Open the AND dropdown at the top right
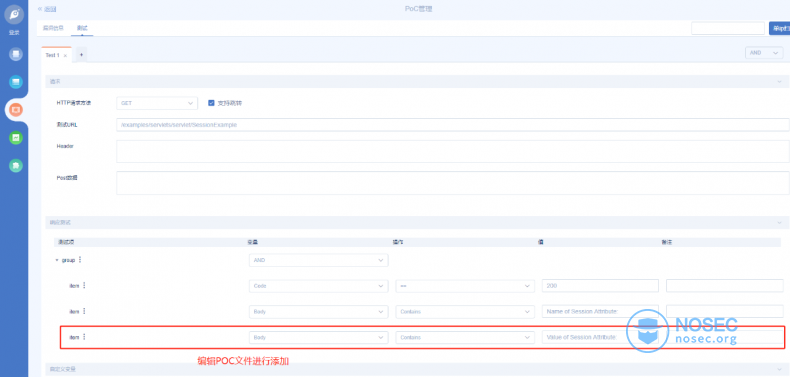Screen dimensions: 790x377 (764, 52)
